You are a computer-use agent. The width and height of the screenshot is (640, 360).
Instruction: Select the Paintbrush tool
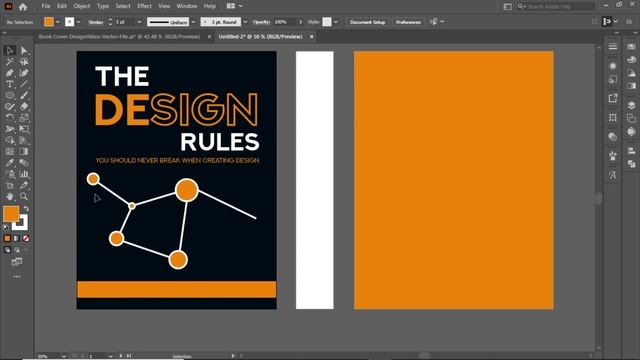[24, 96]
